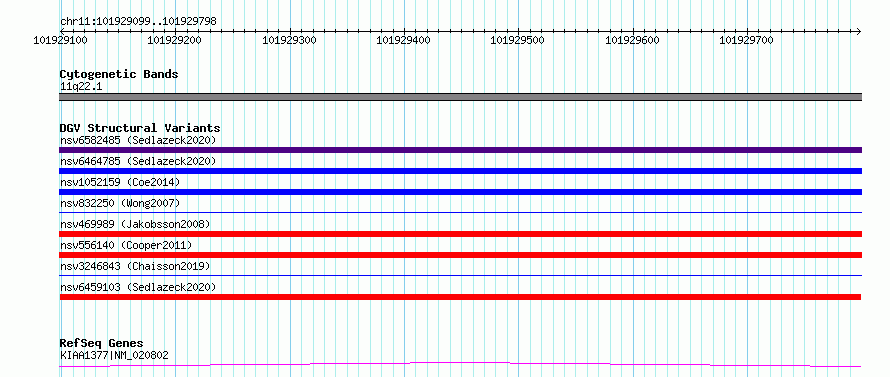
Task: Click the blue nsv1052159 variant bar
Action: 460,192
